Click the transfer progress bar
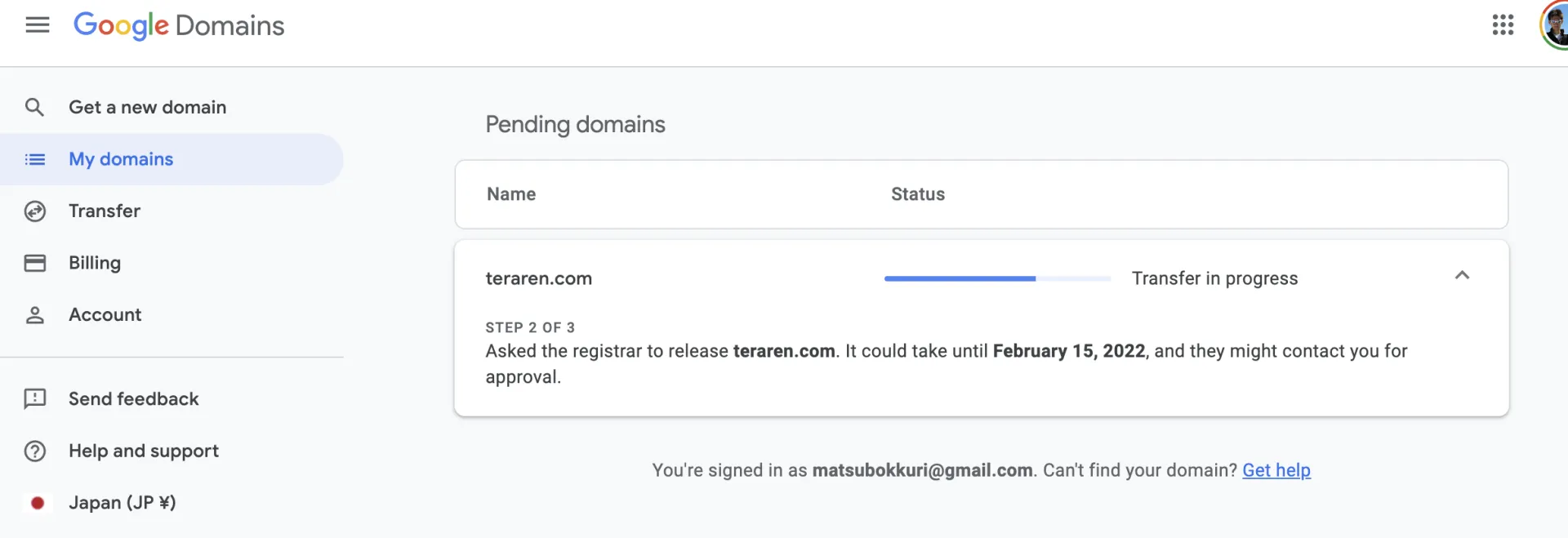This screenshot has height=538, width=1568. (997, 279)
